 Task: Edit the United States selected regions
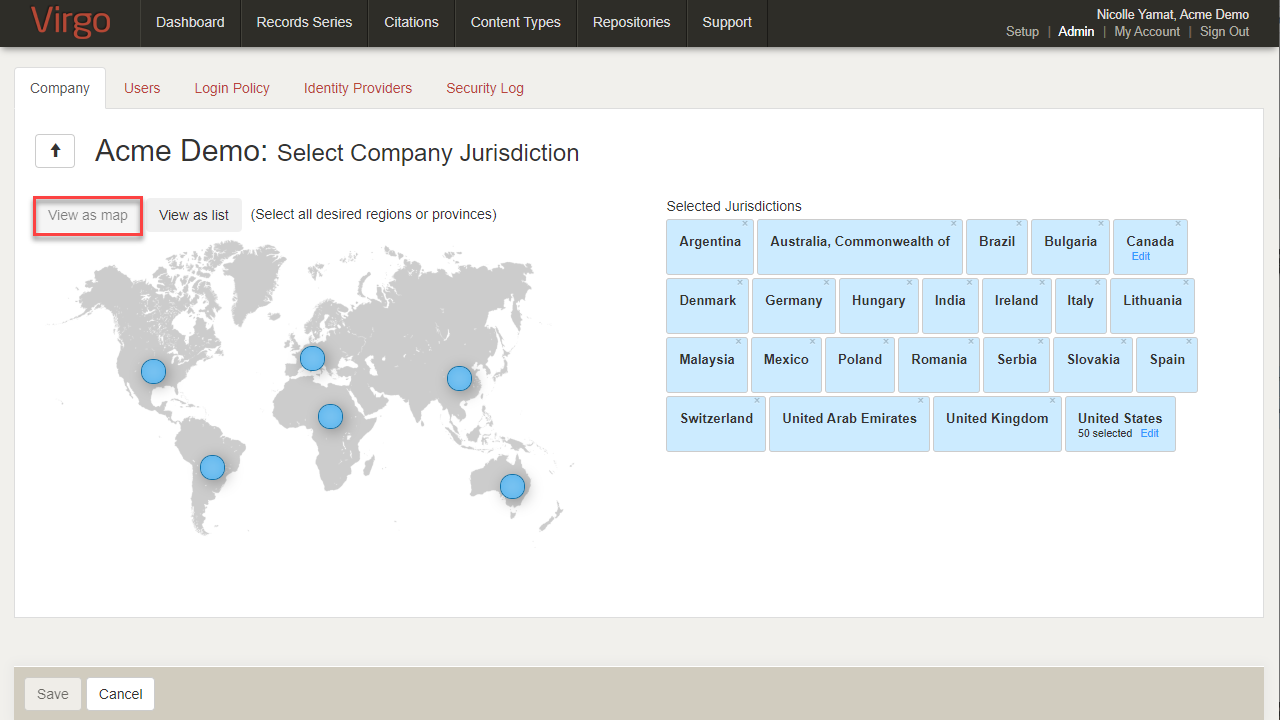pos(1150,434)
